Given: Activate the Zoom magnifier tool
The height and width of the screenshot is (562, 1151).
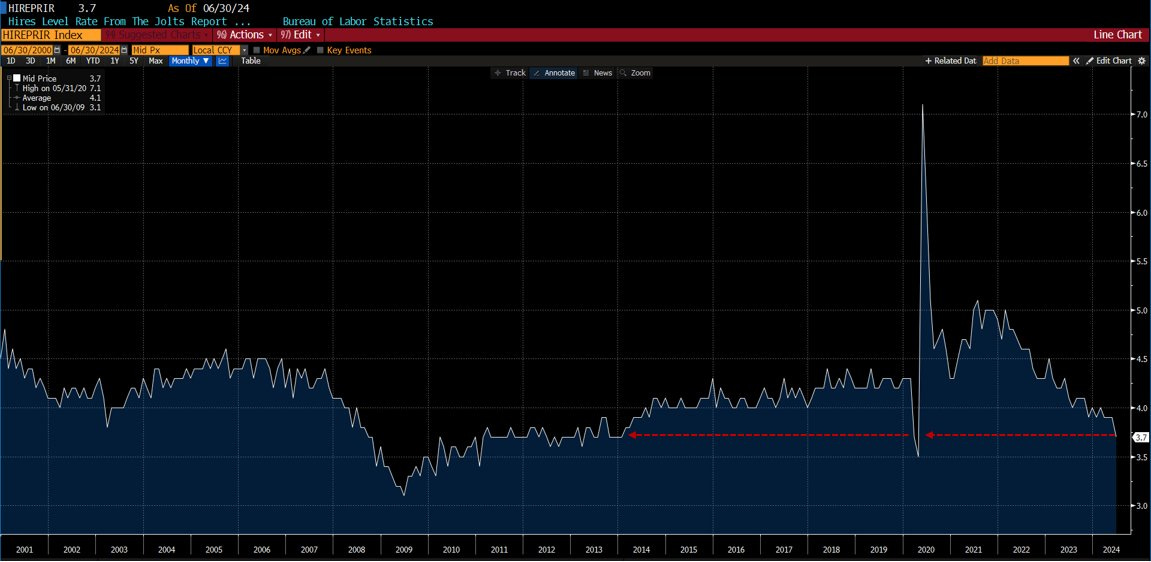Looking at the screenshot, I should [635, 73].
